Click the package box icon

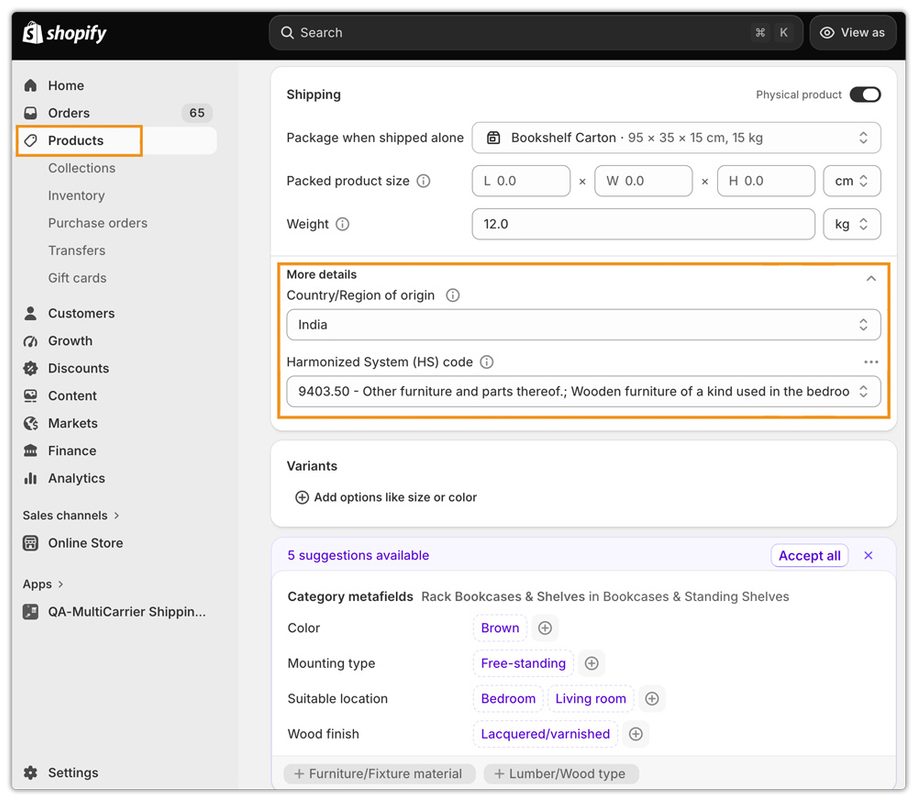click(494, 137)
